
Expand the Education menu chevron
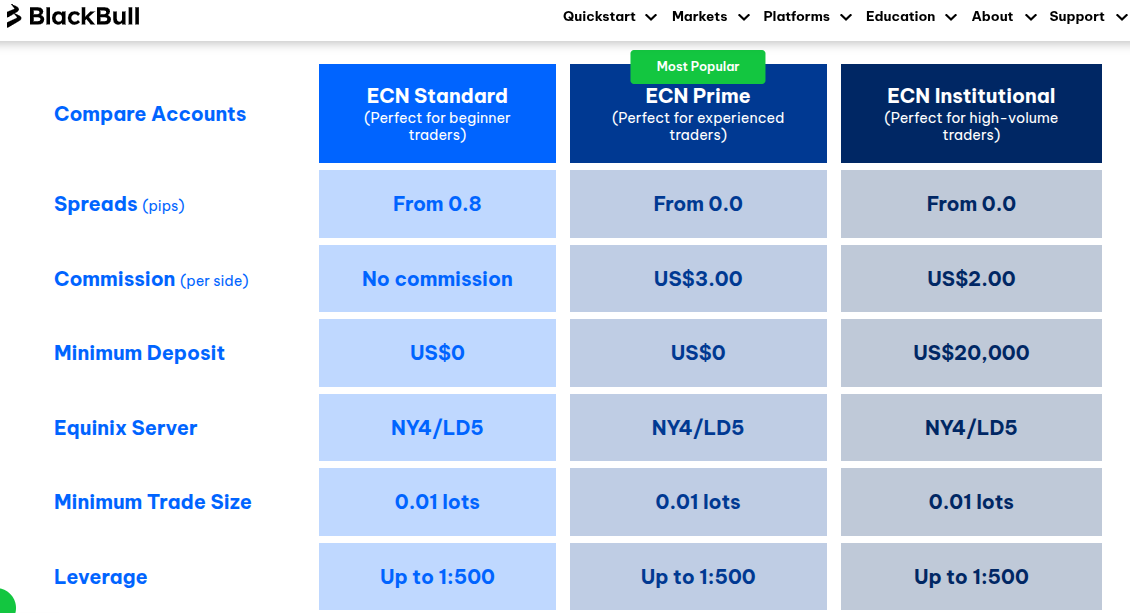pos(950,17)
